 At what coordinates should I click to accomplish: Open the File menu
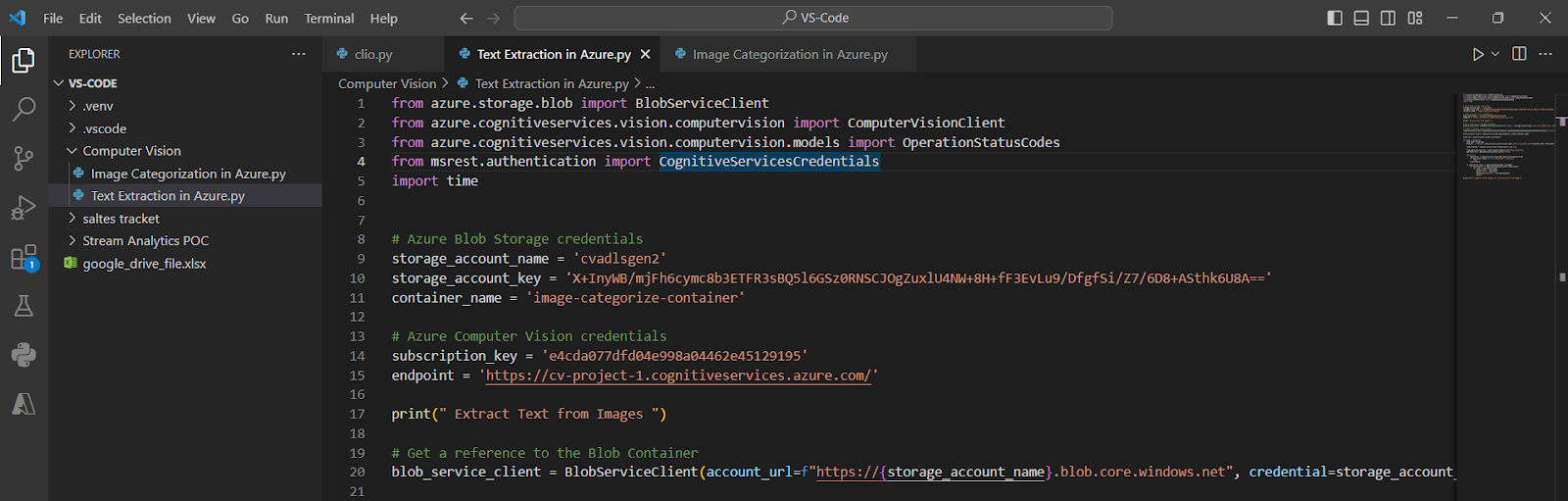point(53,18)
